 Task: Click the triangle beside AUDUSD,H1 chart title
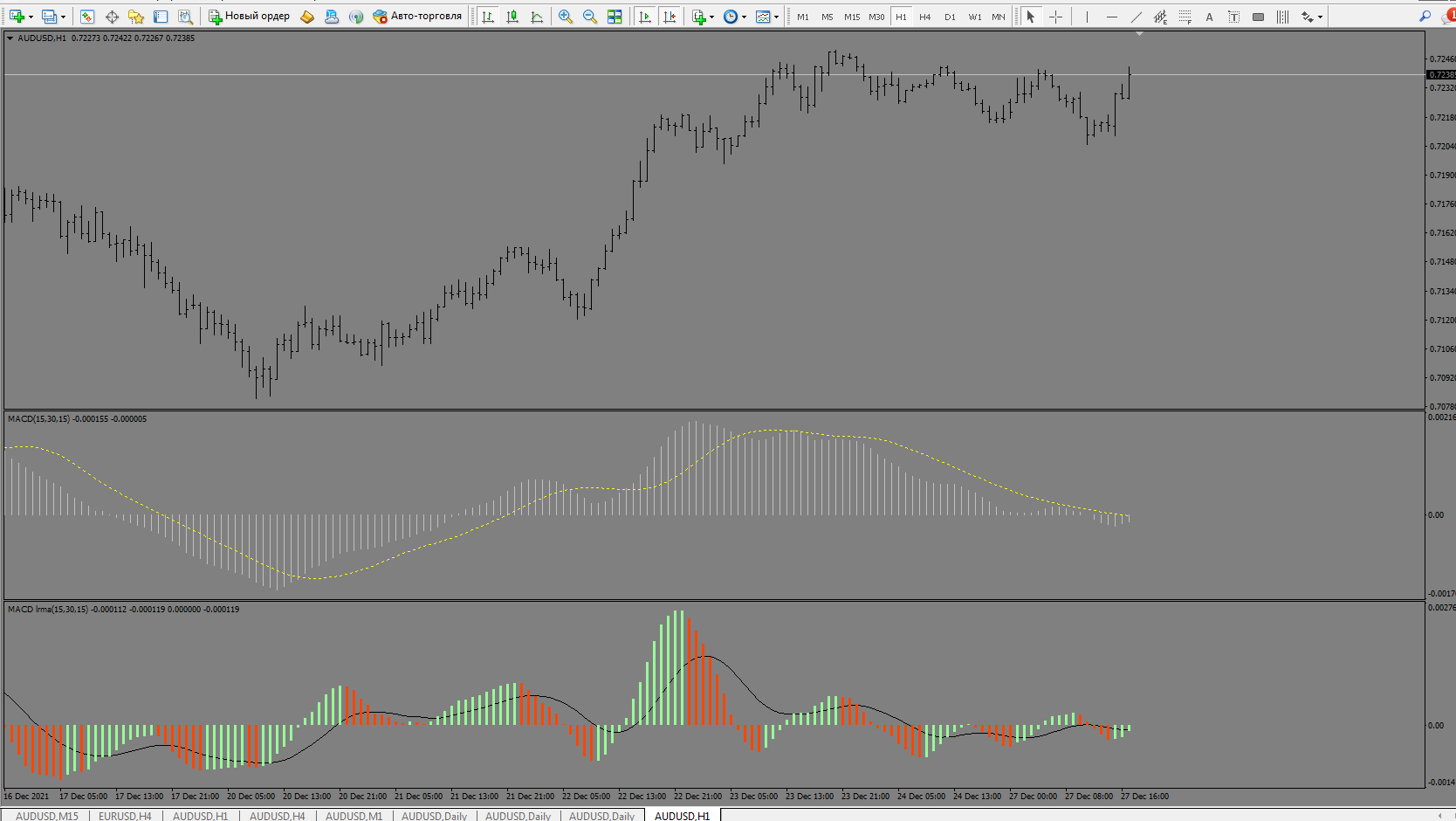(10, 38)
